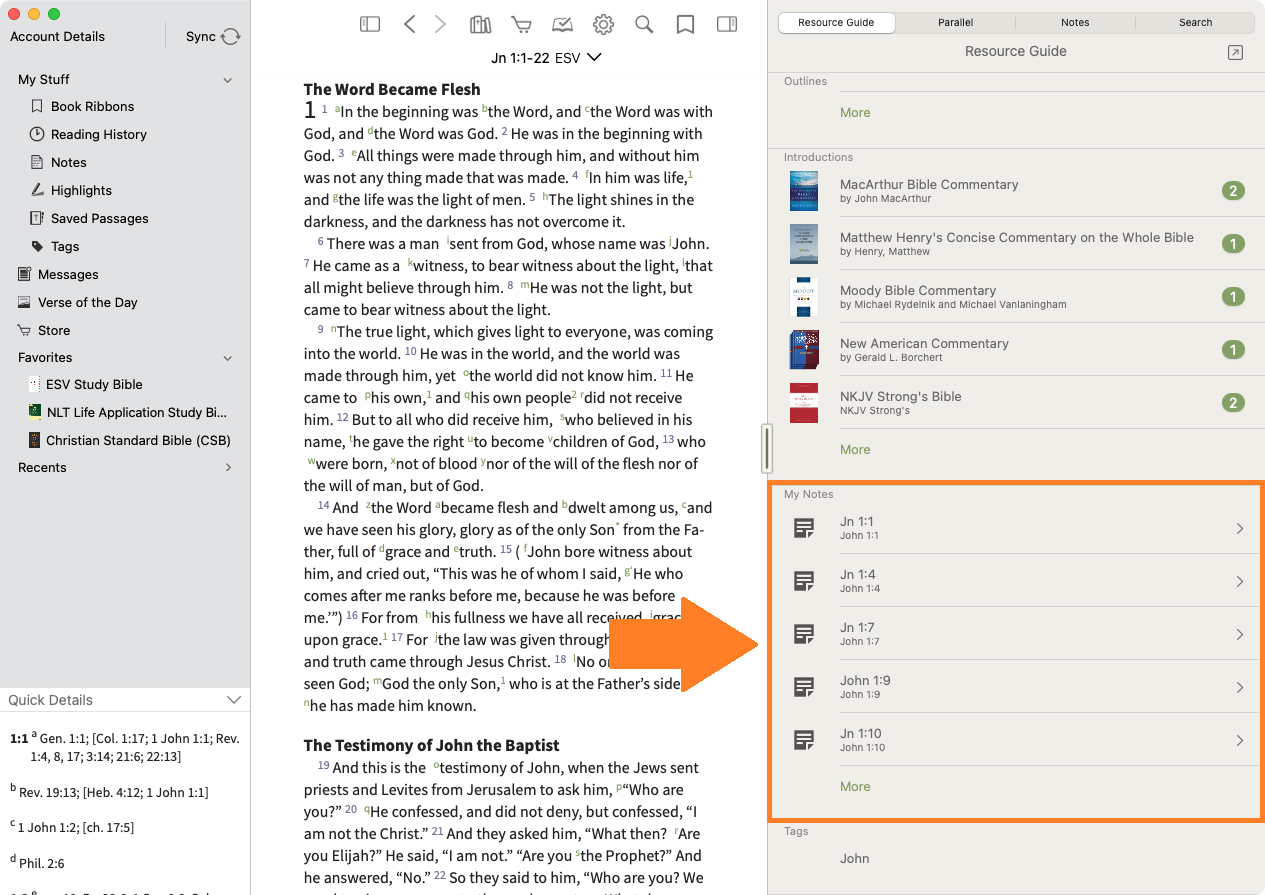The width and height of the screenshot is (1265, 895).
Task: Open MacArthur Bible Commentary introduction
Action: (x=1016, y=191)
